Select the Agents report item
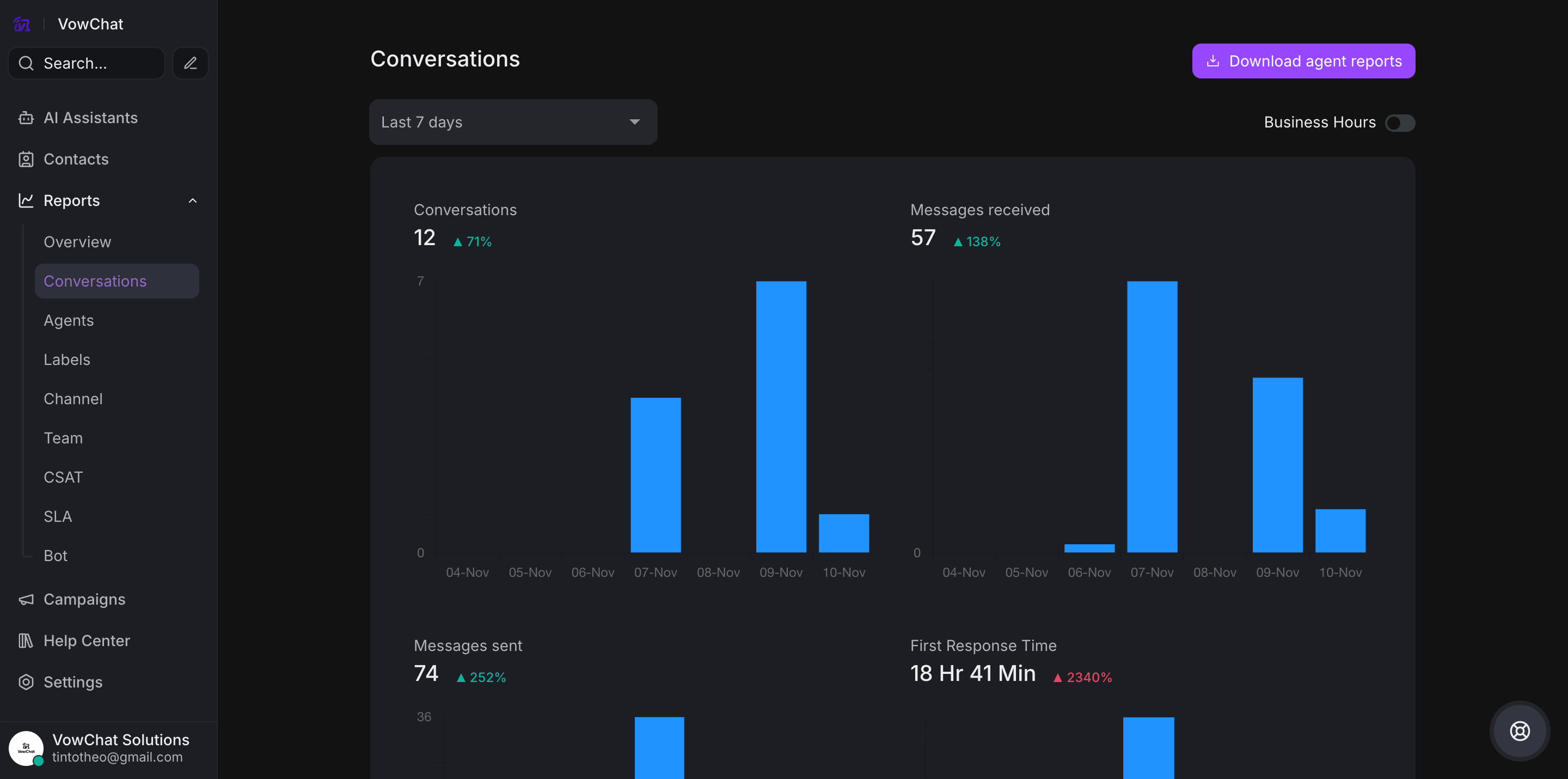The height and width of the screenshot is (779, 1568). click(x=69, y=320)
